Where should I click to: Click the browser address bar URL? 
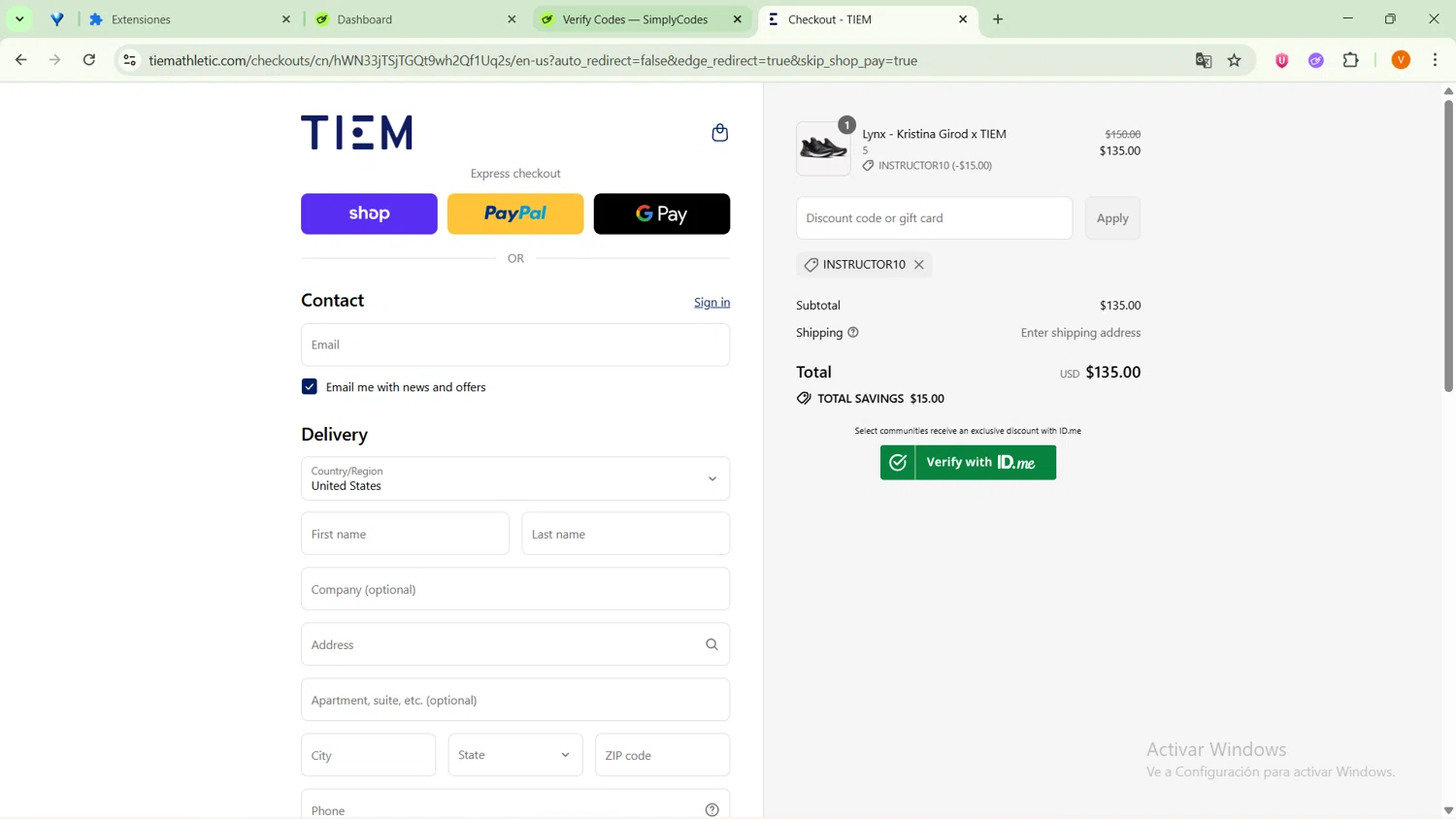tap(533, 60)
